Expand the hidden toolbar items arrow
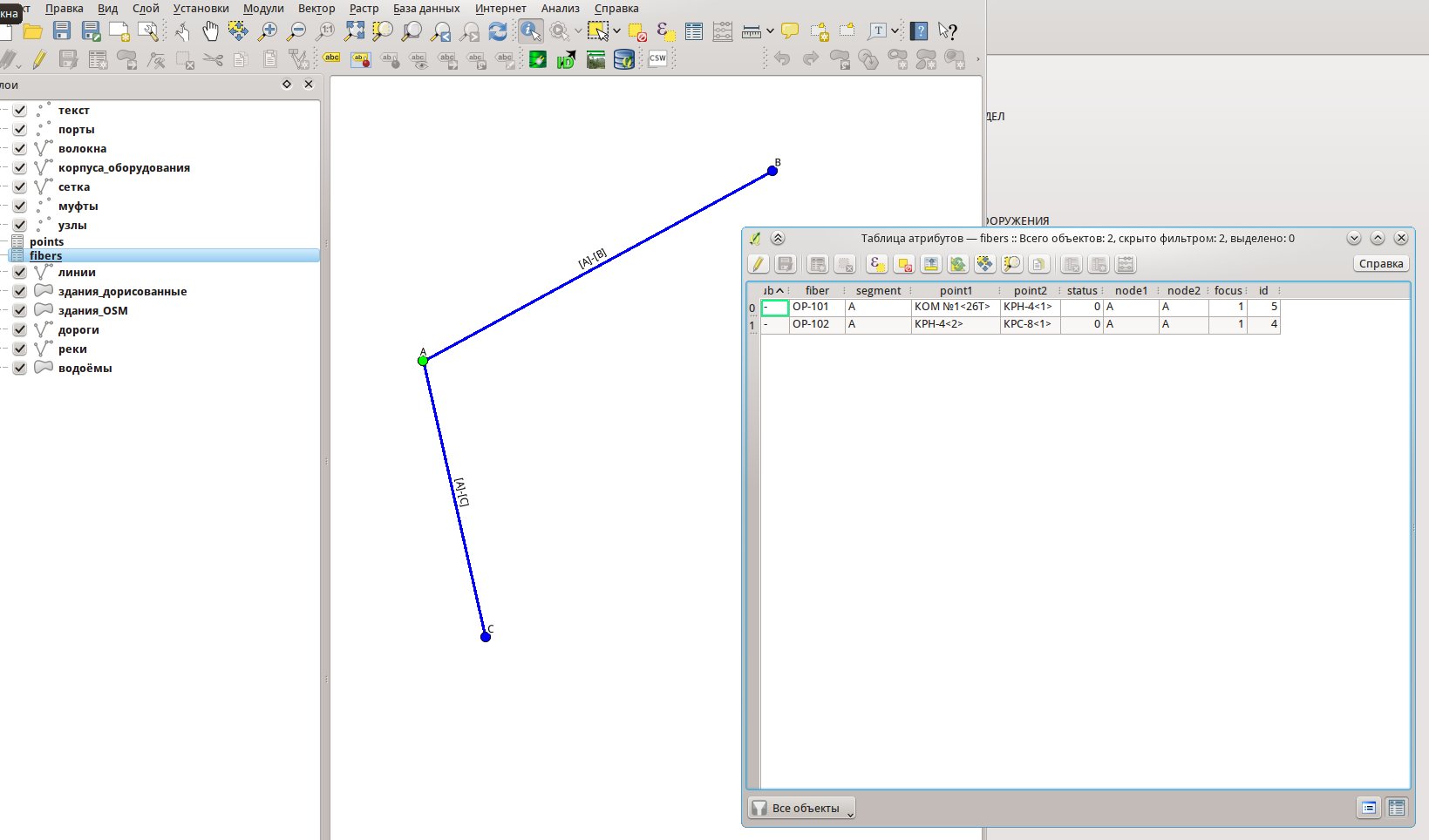Image resolution: width=1429 pixels, height=840 pixels. [x=977, y=59]
